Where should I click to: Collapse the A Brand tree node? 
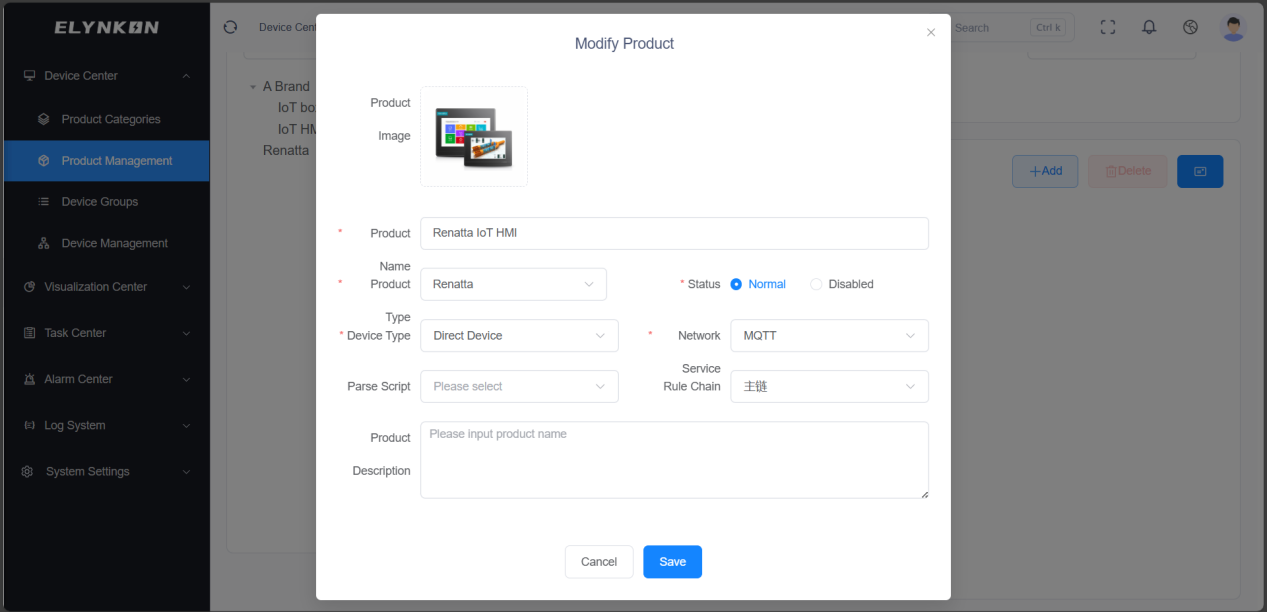tap(253, 87)
